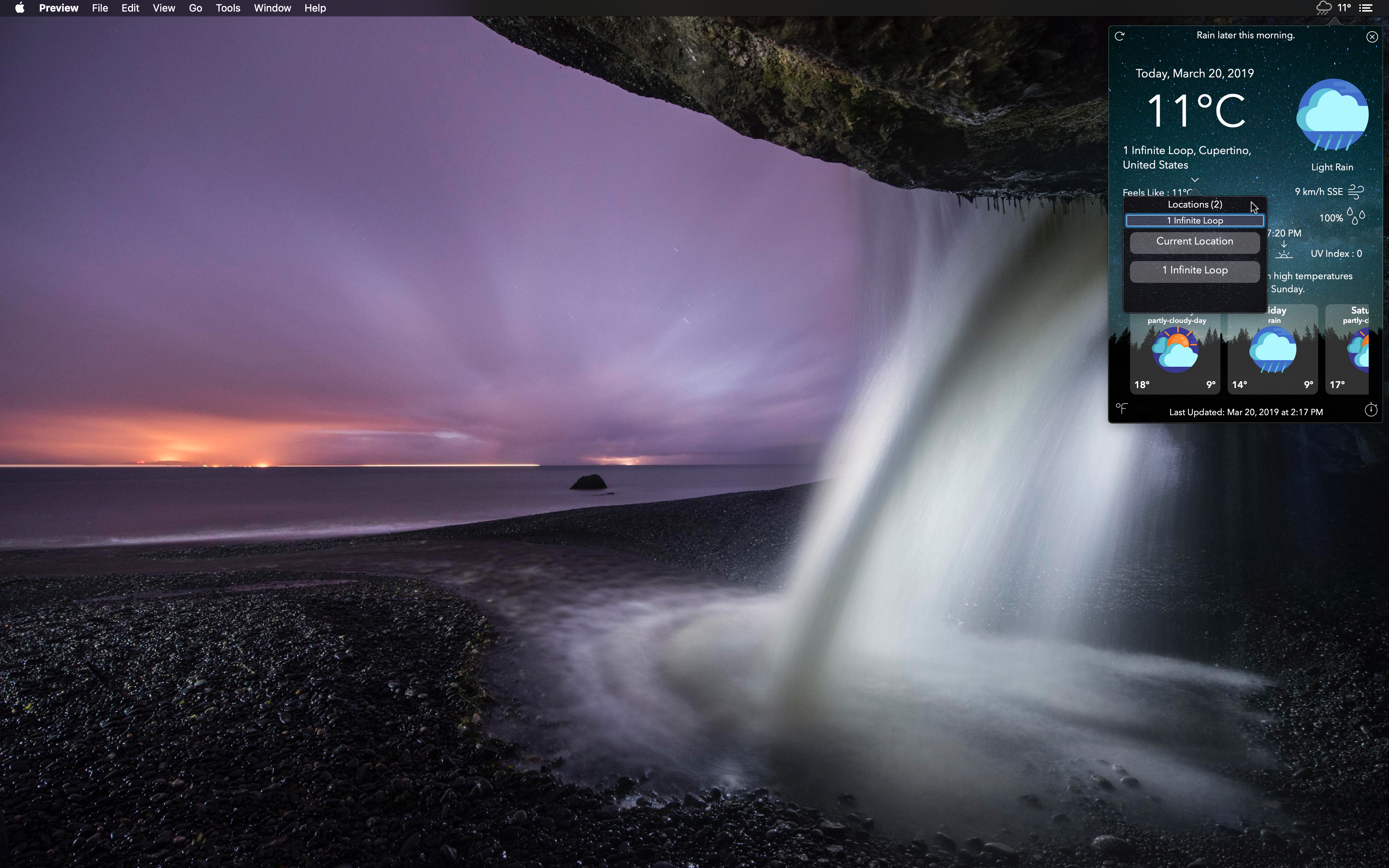Click the location search input field
Viewport: 1389px width, 868px height.
click(x=1194, y=221)
